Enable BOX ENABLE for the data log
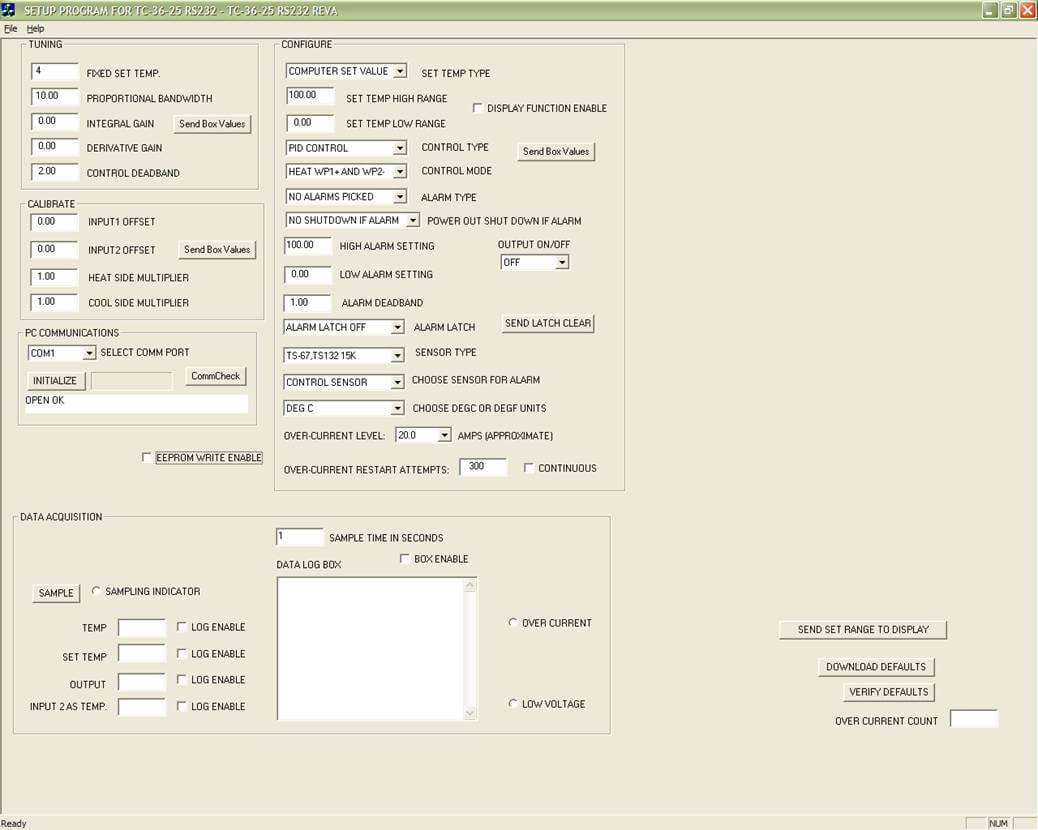1038x830 pixels. 405,558
